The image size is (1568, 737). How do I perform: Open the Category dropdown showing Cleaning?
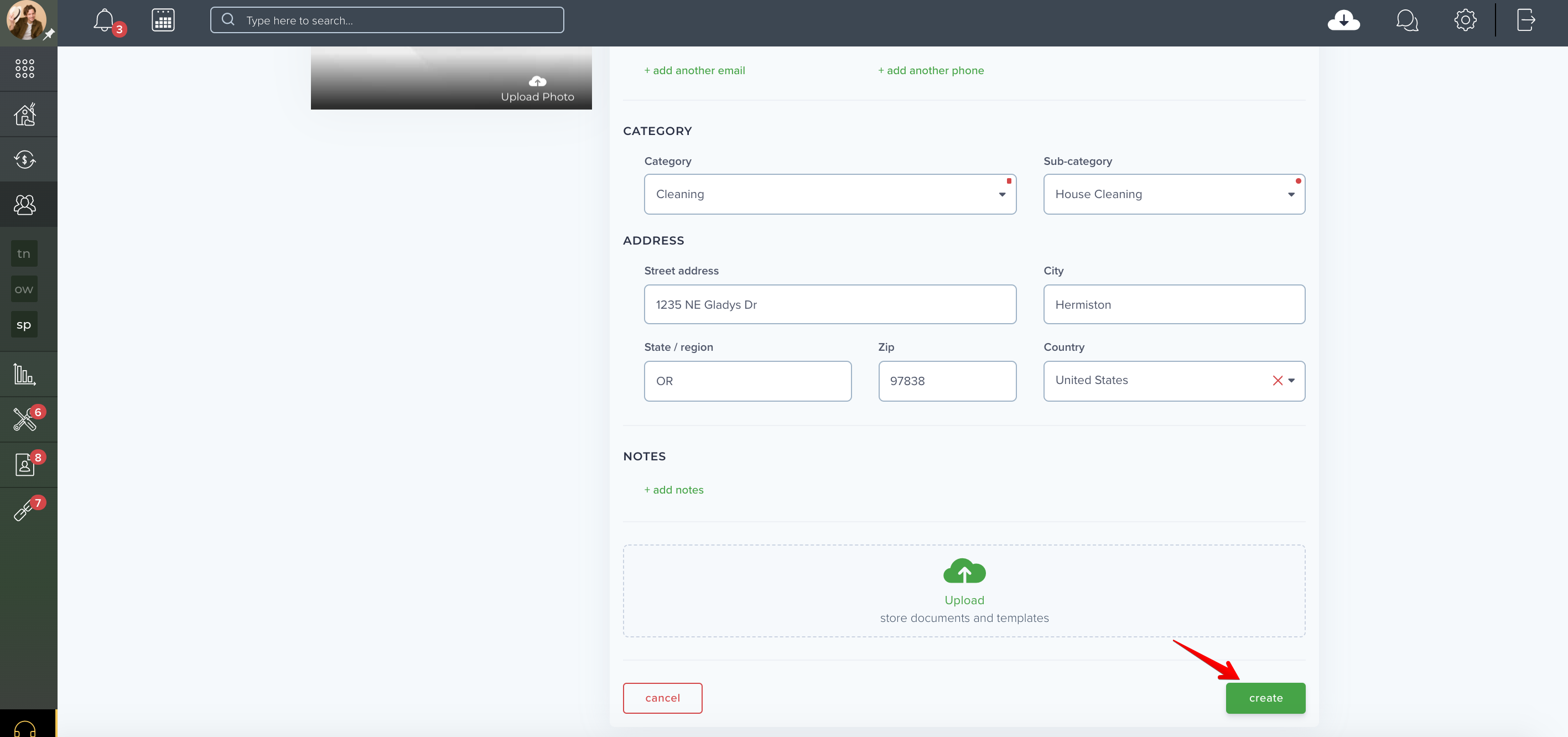coord(830,194)
